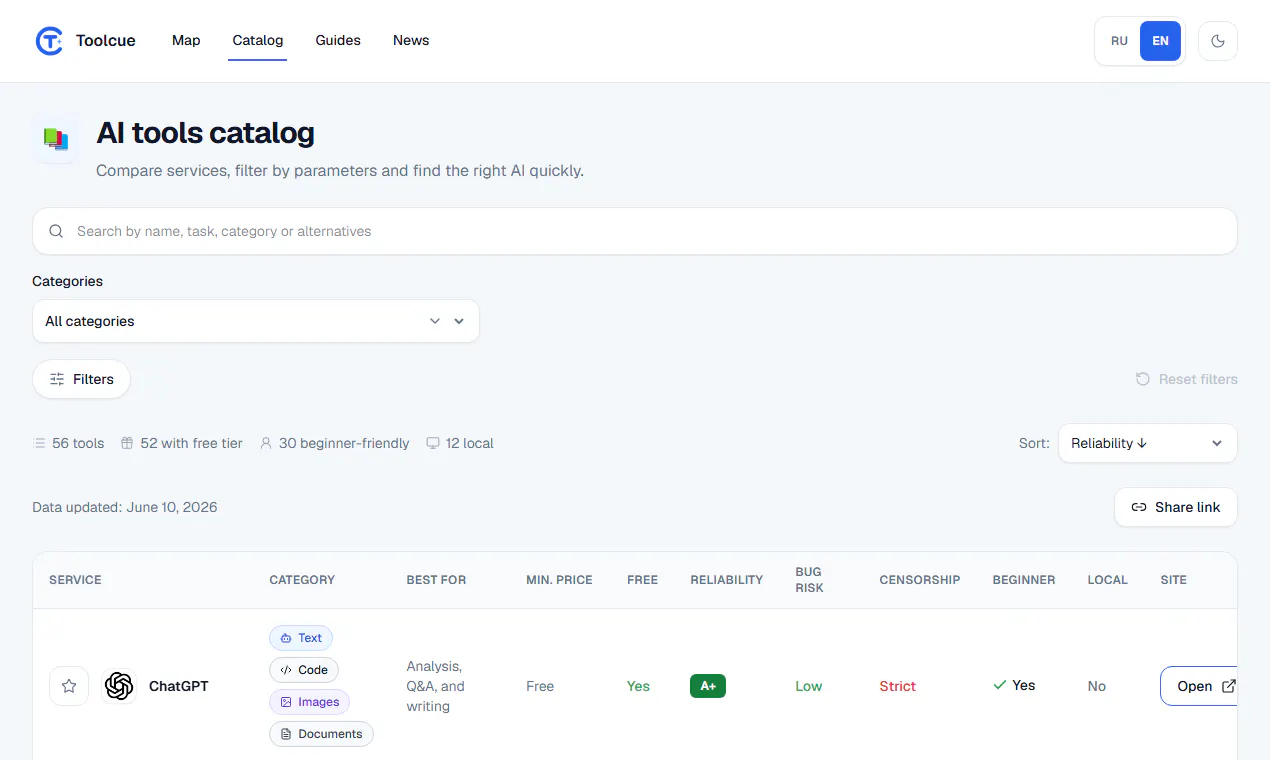This screenshot has width=1270, height=760.
Task: Click the Share link button
Action: pos(1176,507)
